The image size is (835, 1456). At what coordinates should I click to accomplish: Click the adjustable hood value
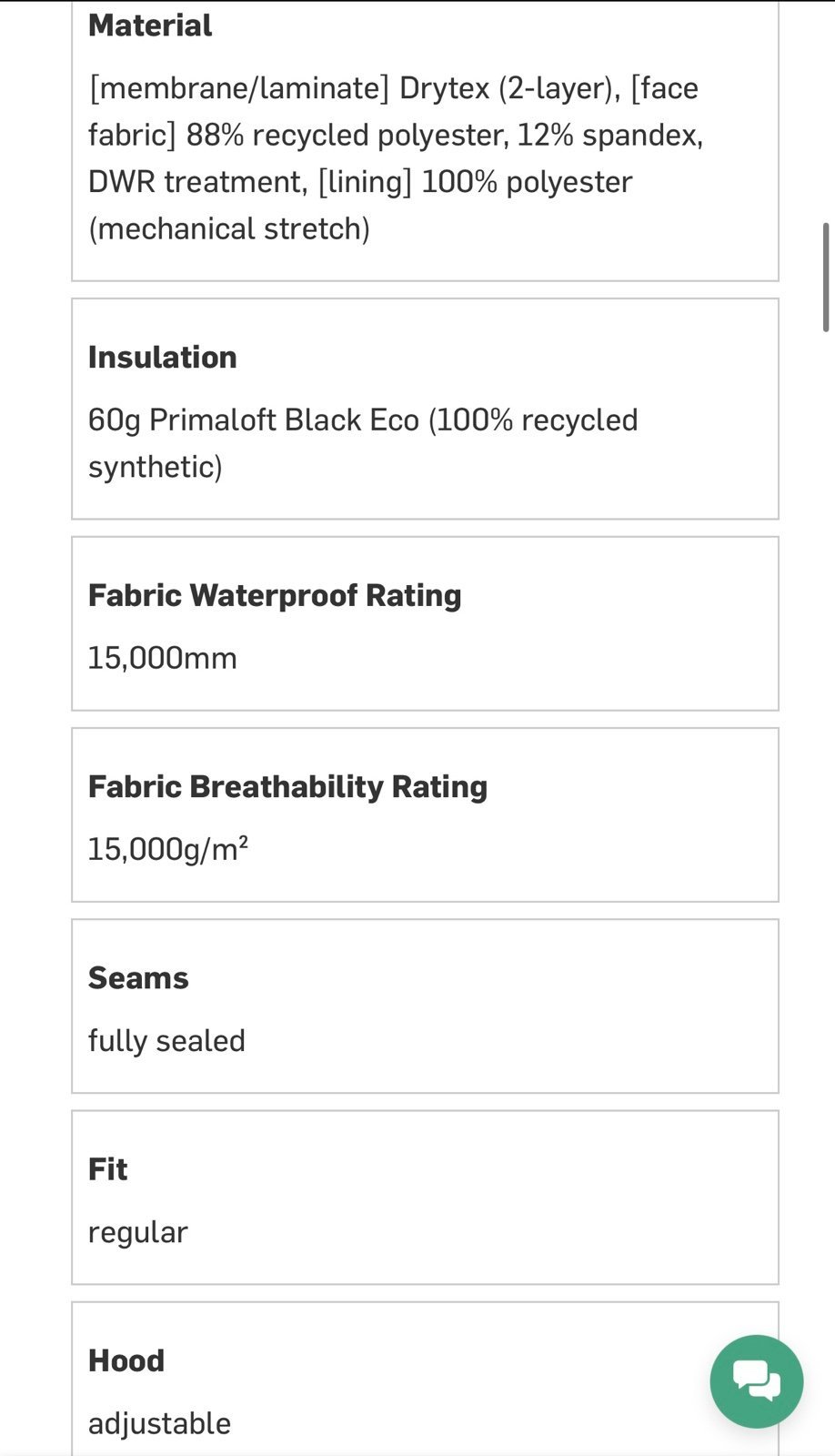point(159,1423)
